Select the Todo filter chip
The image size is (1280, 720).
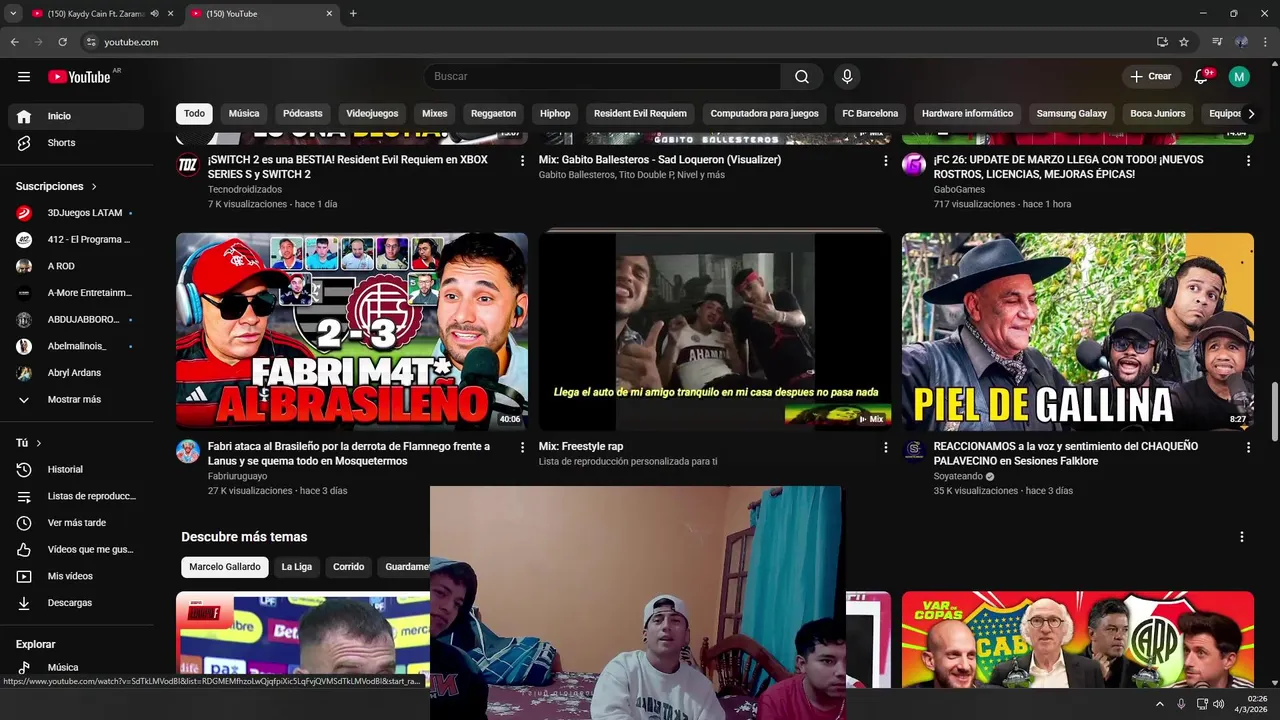(x=194, y=114)
